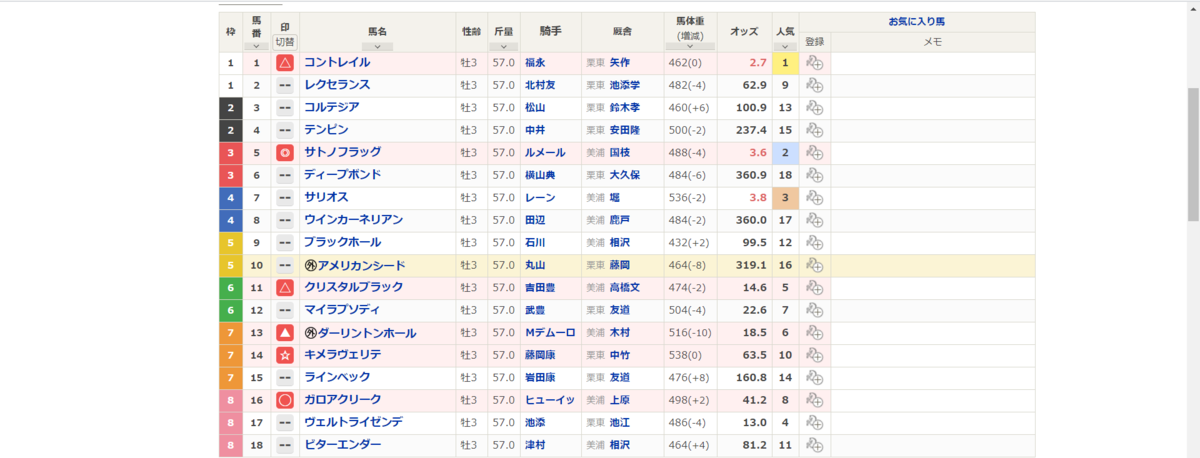Toggle the blank mark for ウインカーネリアン
The width and height of the screenshot is (1200, 458).
(x=285, y=221)
